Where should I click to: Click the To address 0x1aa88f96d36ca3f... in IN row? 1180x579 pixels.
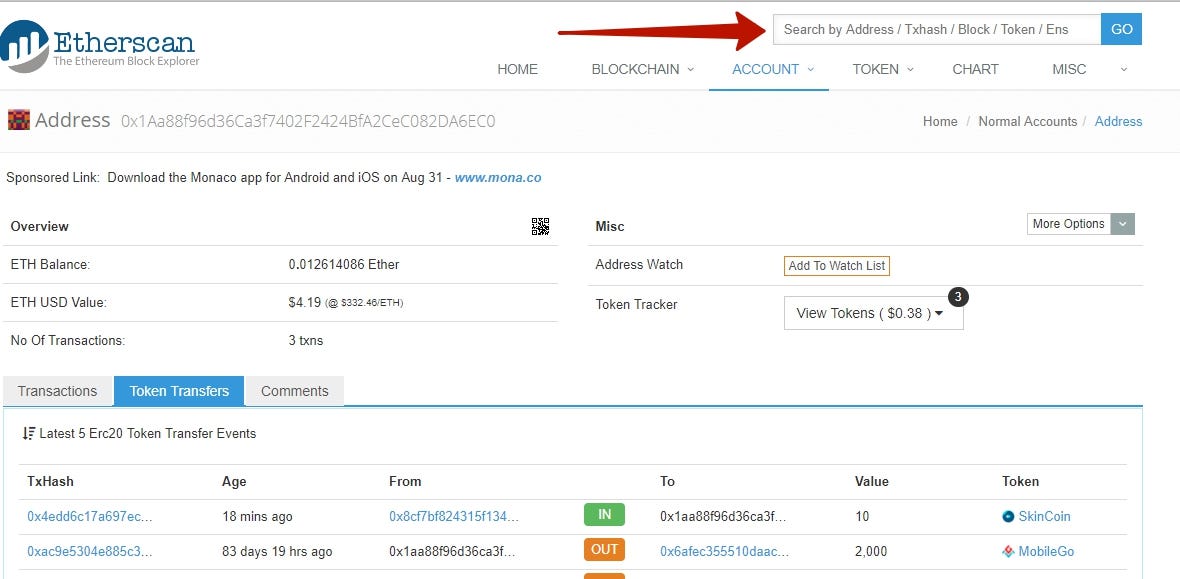(x=723, y=517)
